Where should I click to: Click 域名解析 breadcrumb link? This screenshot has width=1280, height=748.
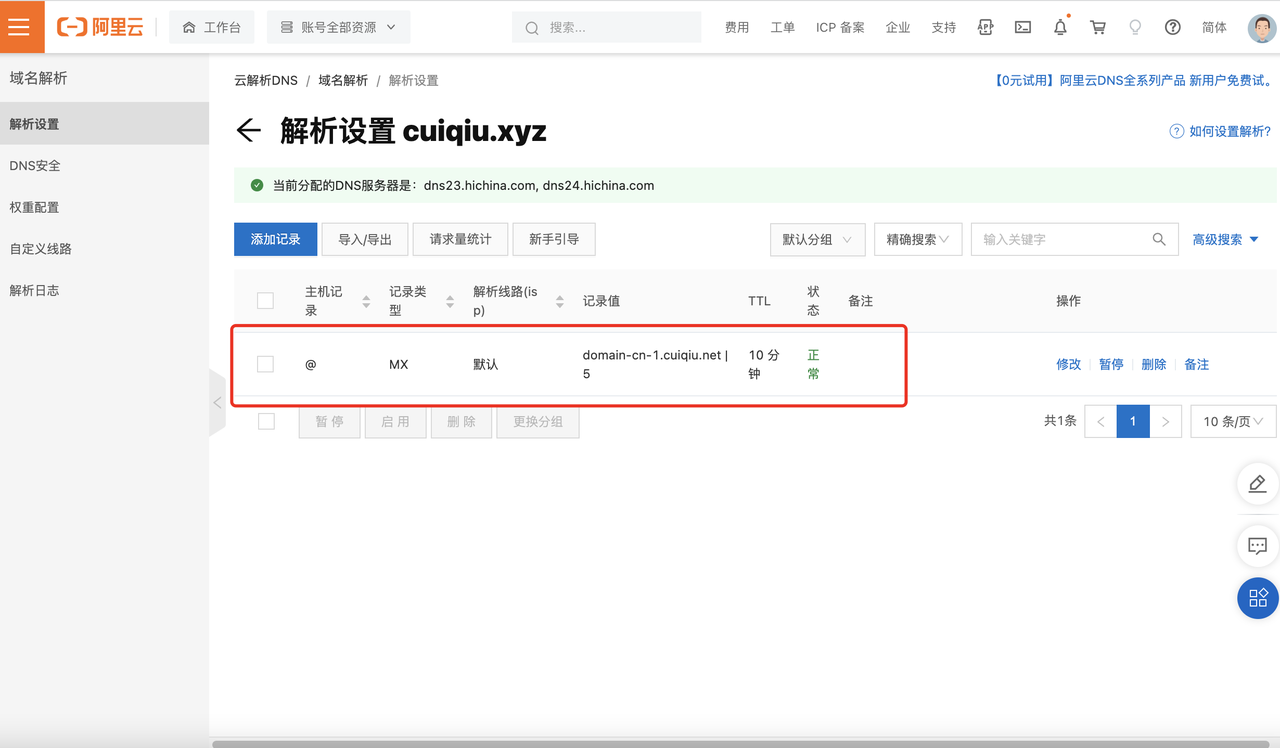343,80
